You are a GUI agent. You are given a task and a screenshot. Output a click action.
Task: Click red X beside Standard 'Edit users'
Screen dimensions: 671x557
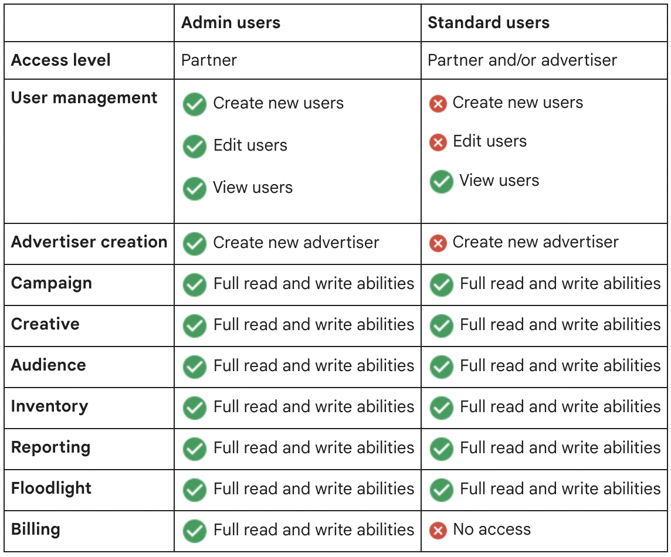(x=438, y=142)
